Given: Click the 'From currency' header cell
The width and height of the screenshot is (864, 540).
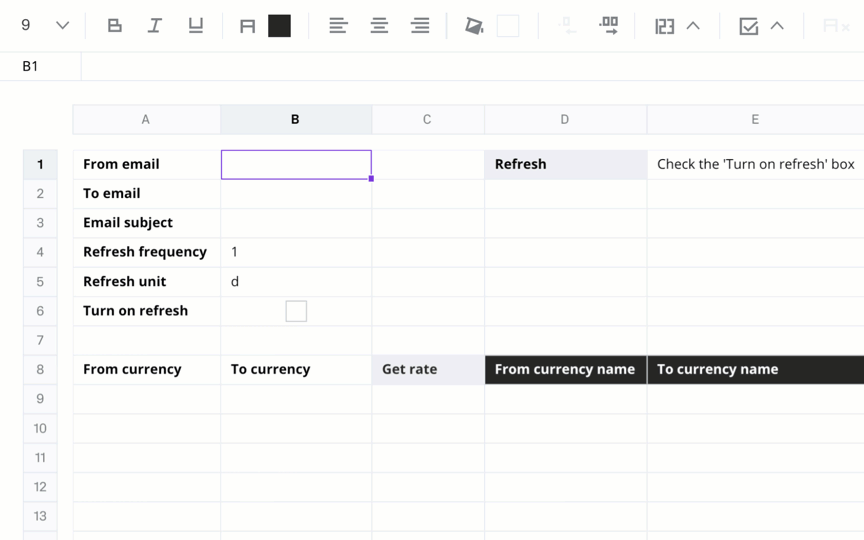Looking at the screenshot, I should point(147,370).
